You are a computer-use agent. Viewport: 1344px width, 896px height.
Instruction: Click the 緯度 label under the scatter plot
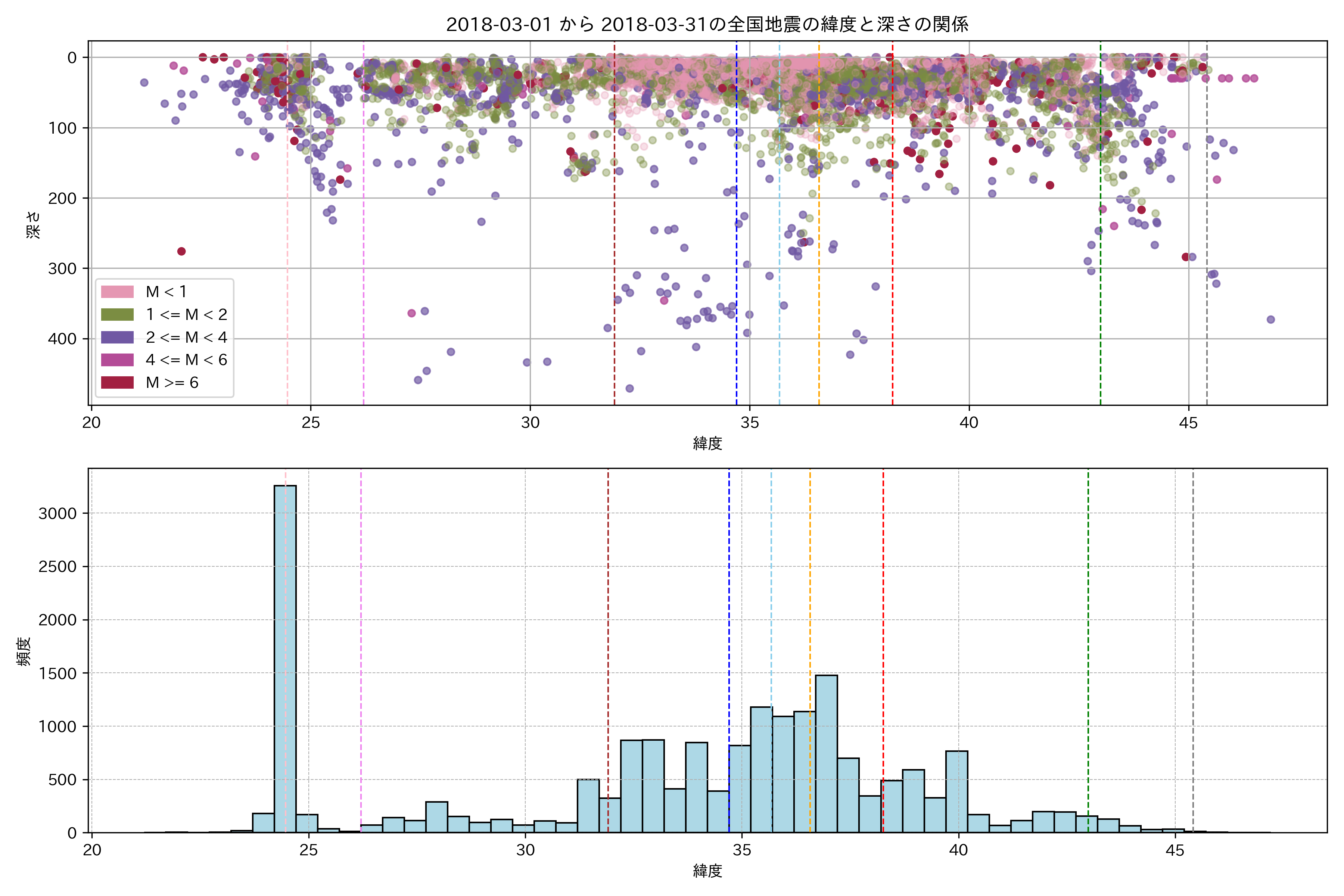click(x=707, y=444)
